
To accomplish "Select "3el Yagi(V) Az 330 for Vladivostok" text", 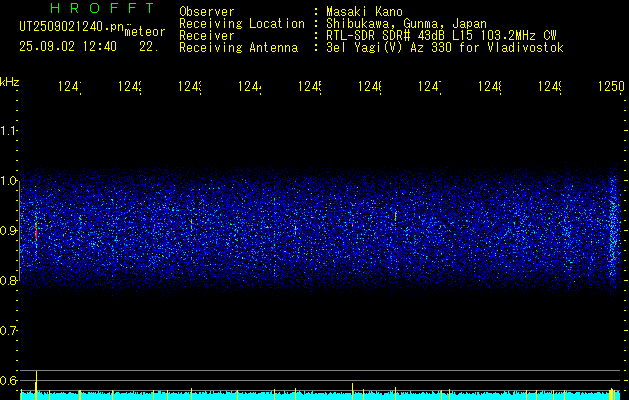I will click(445, 48).
